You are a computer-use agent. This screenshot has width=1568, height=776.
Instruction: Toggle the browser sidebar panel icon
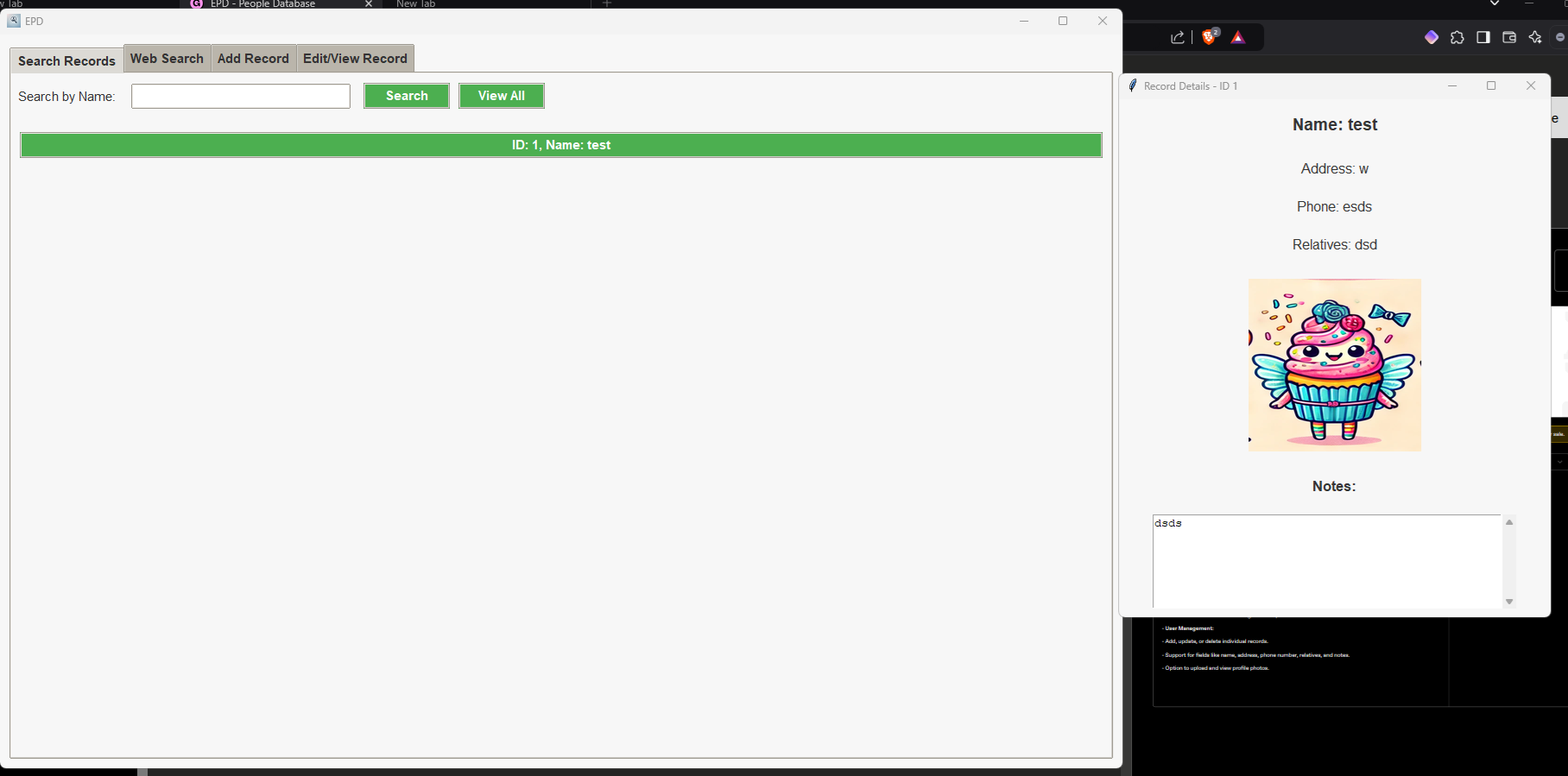coord(1483,37)
